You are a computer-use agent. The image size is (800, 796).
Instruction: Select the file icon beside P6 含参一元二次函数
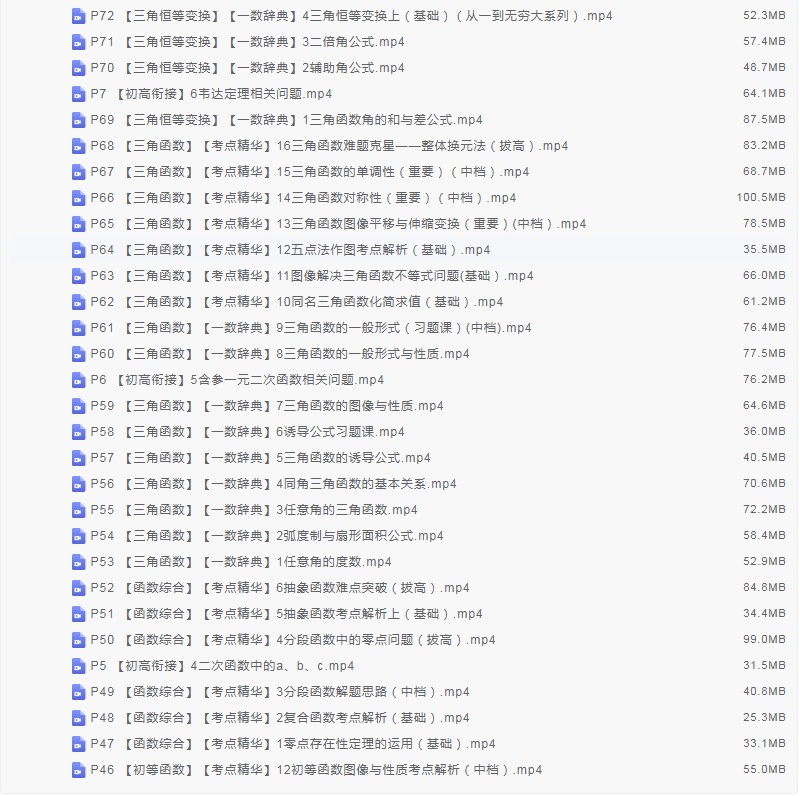[78, 381]
